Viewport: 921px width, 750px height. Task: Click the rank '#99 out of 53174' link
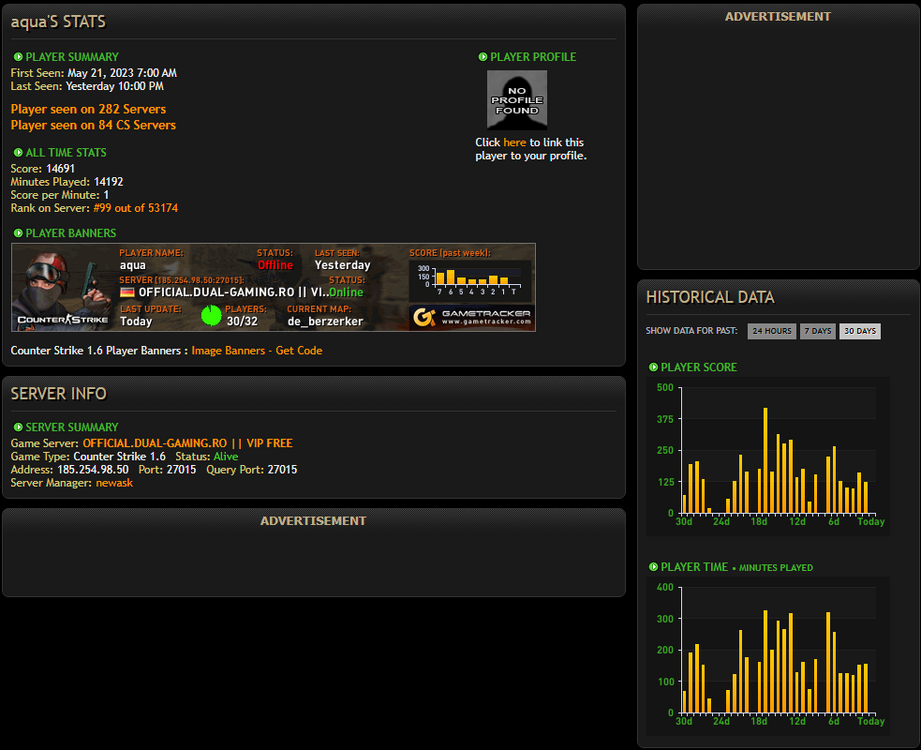coord(135,208)
